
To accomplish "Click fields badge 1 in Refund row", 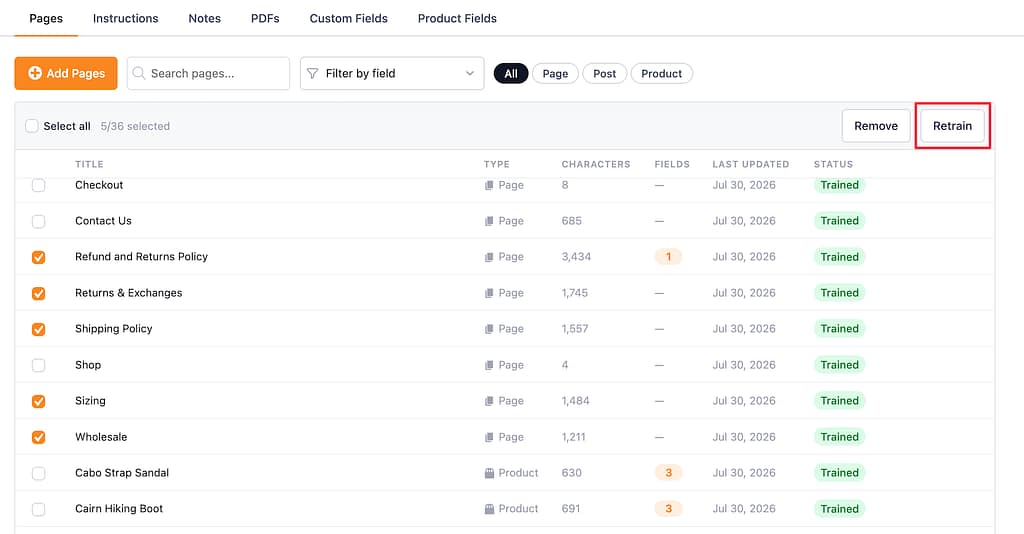I will tap(668, 257).
